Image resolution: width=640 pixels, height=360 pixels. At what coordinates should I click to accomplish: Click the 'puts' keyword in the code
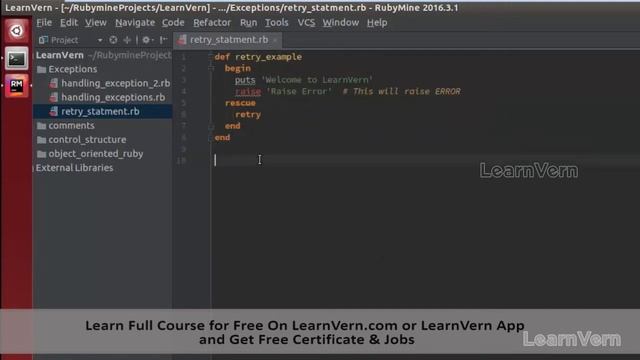point(245,80)
